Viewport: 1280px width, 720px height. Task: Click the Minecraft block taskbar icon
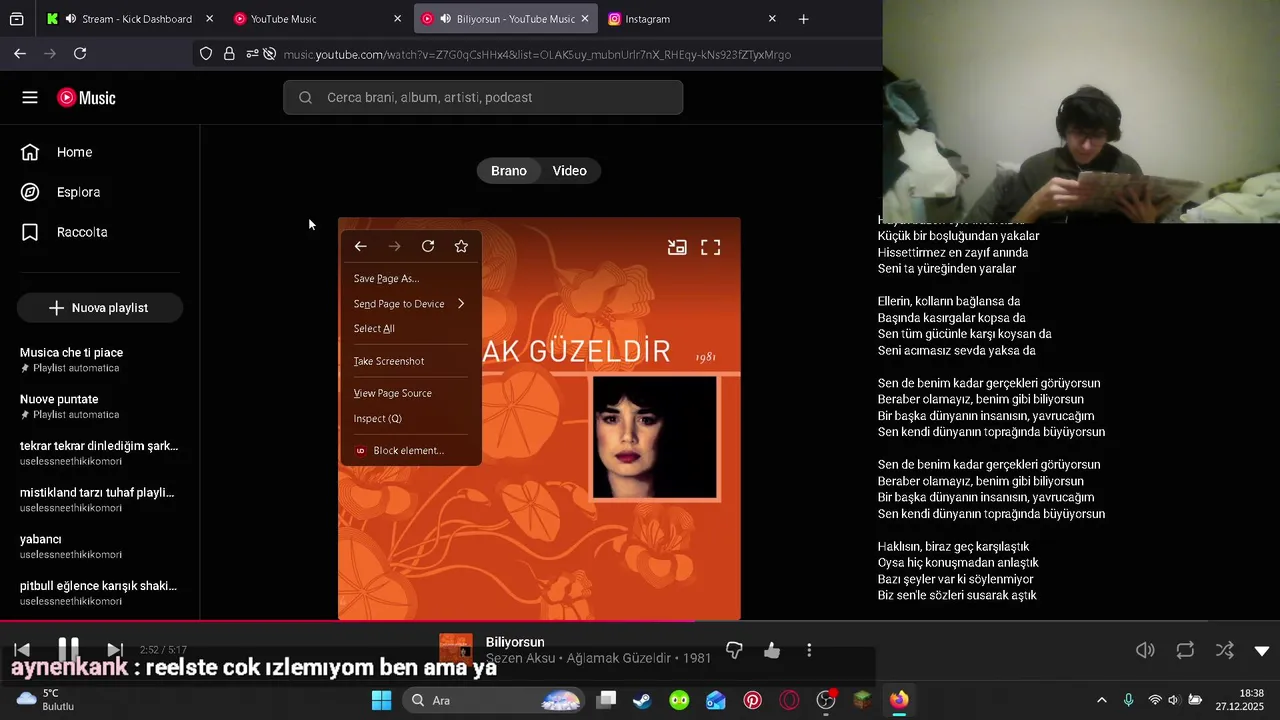pyautogui.click(x=862, y=700)
